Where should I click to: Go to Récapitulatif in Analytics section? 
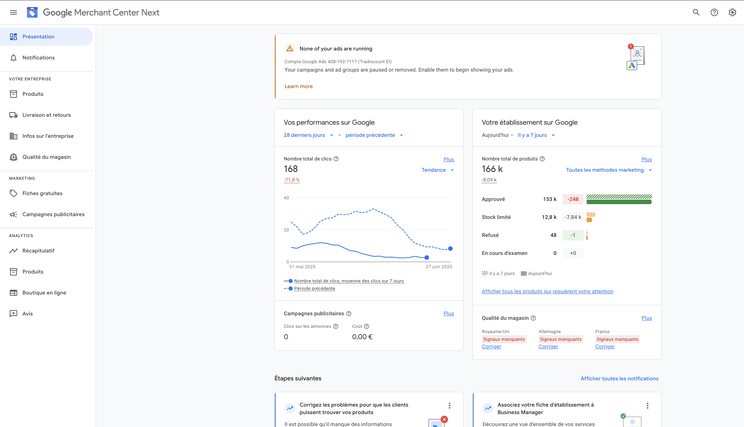38,251
